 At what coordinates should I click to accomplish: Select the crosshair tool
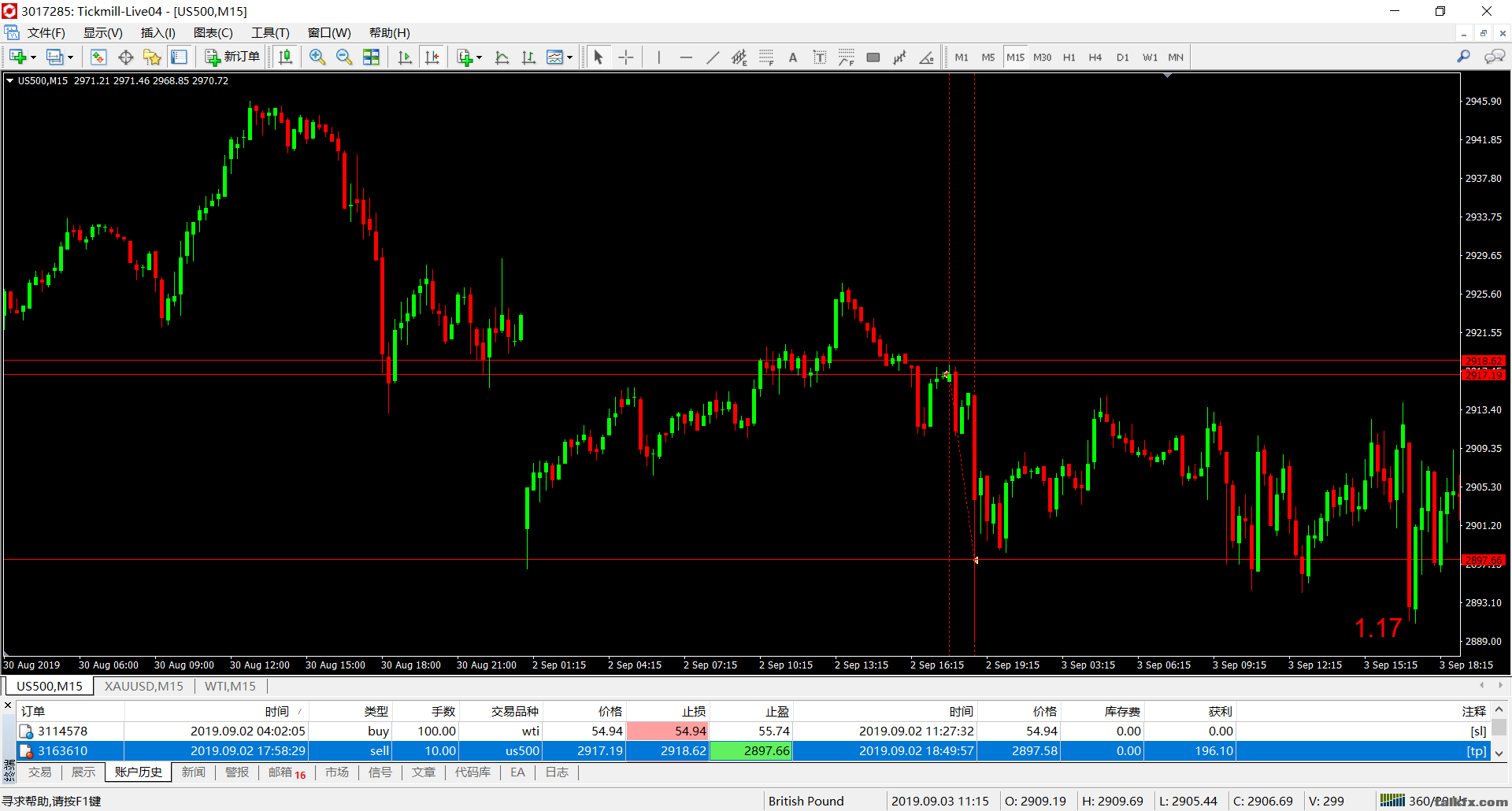pyautogui.click(x=626, y=57)
